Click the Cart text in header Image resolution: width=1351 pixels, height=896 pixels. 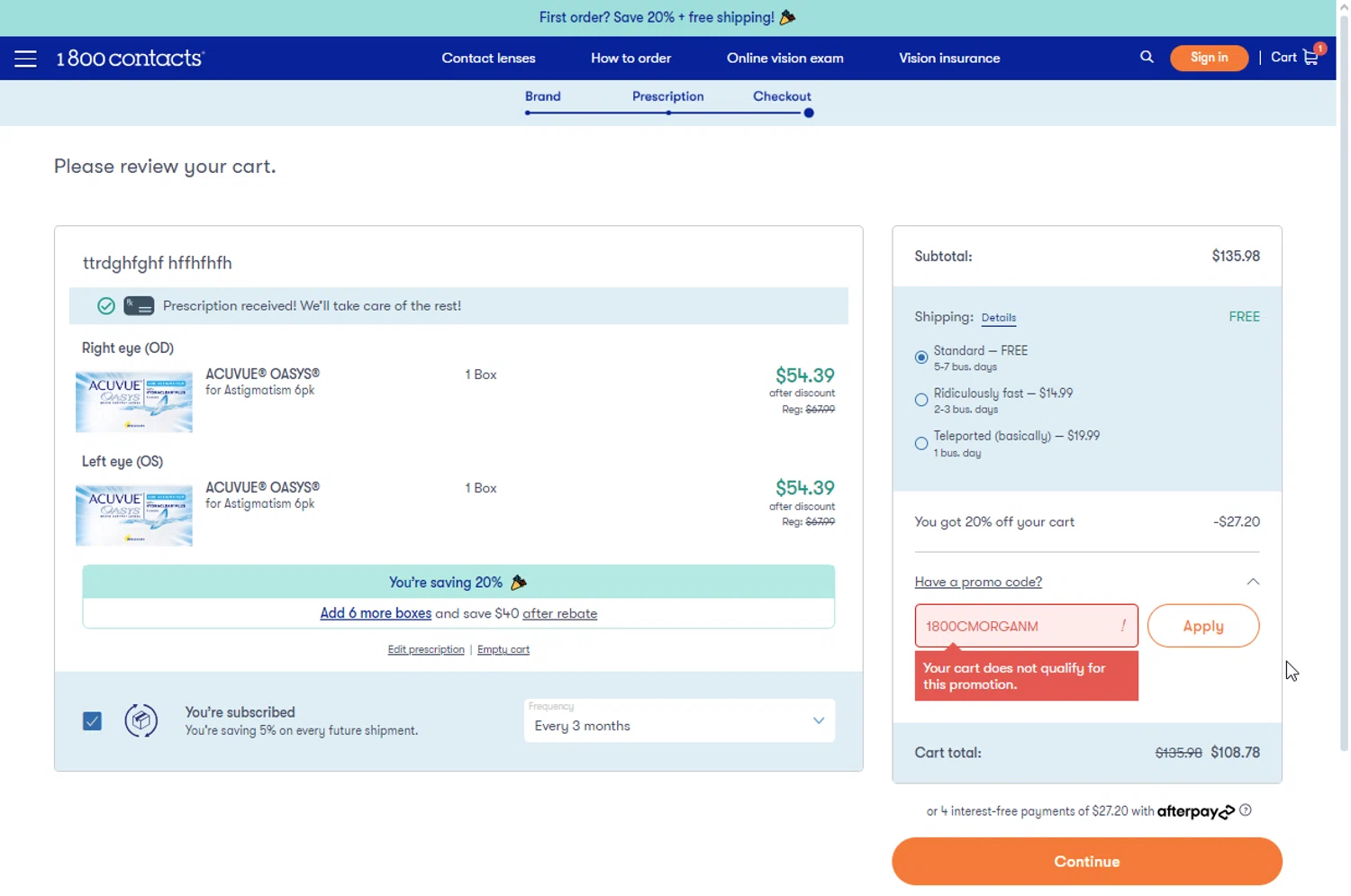click(x=1283, y=57)
